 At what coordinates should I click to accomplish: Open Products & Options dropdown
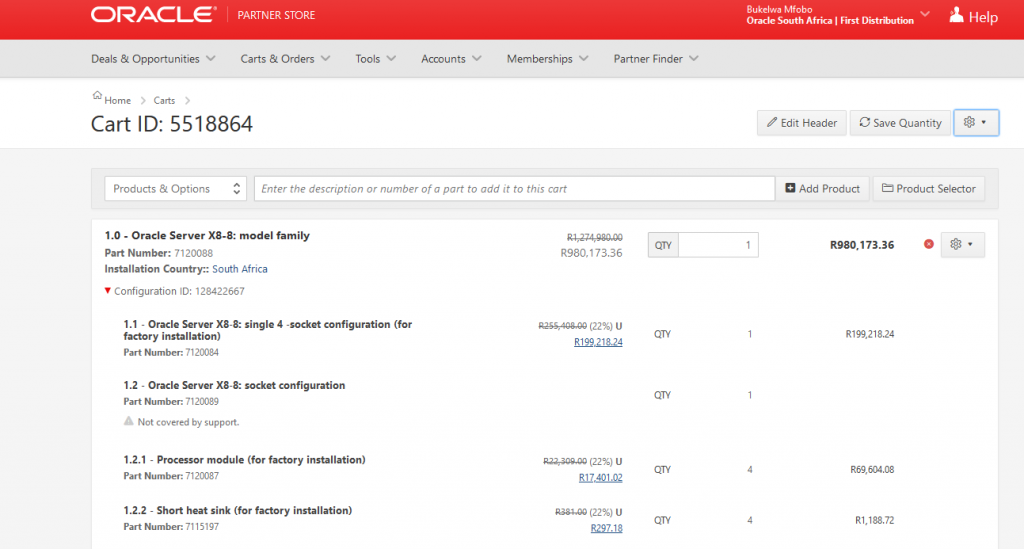[176, 189]
